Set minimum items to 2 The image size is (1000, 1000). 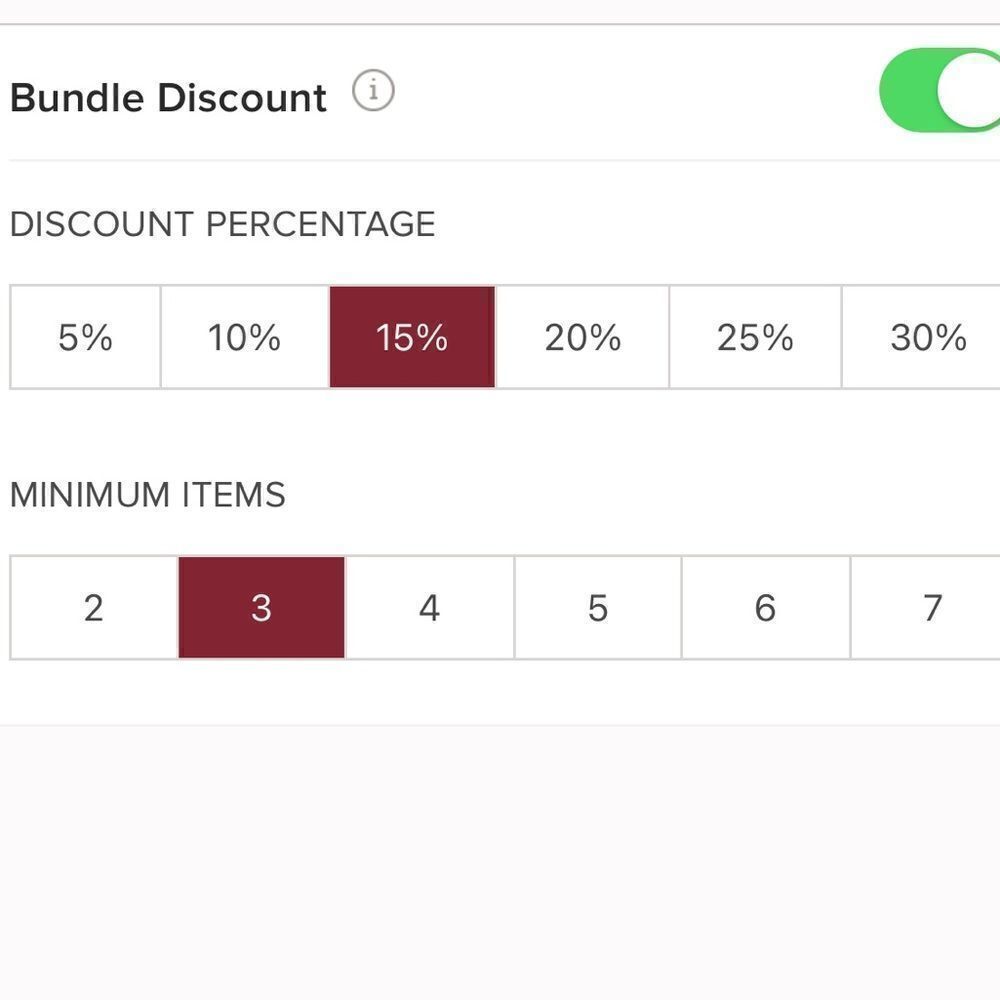[x=94, y=607]
